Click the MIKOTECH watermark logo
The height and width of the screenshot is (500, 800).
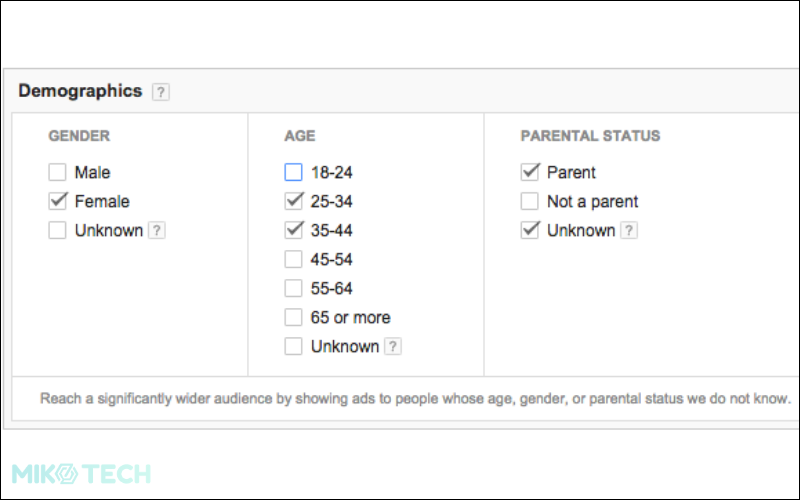(81, 473)
